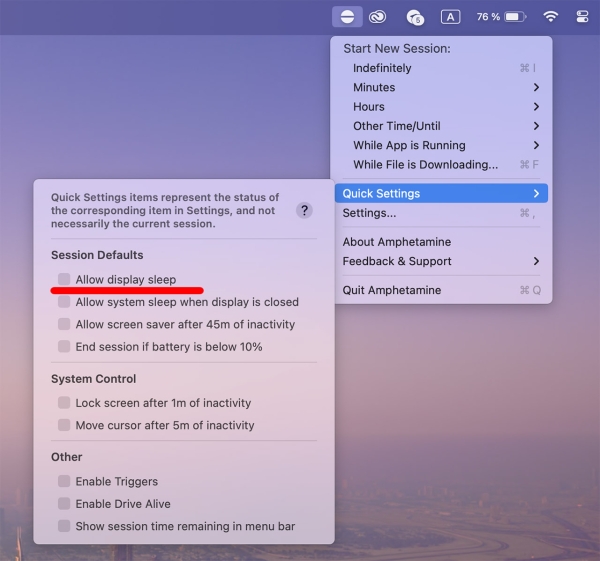Open Settings... from the menu
This screenshot has width=600, height=561.
pos(441,213)
